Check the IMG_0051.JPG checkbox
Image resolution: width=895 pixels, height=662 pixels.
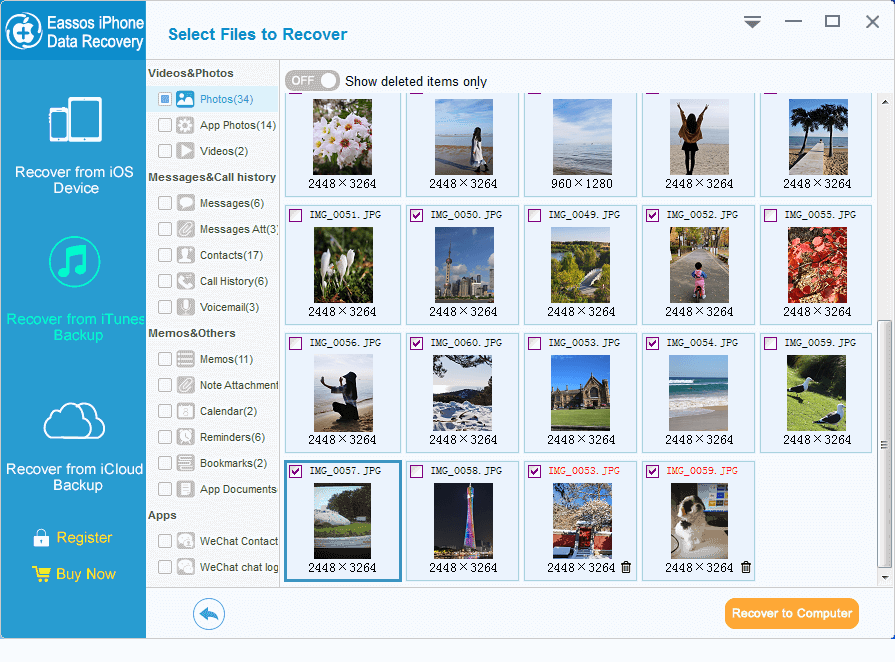[x=296, y=215]
